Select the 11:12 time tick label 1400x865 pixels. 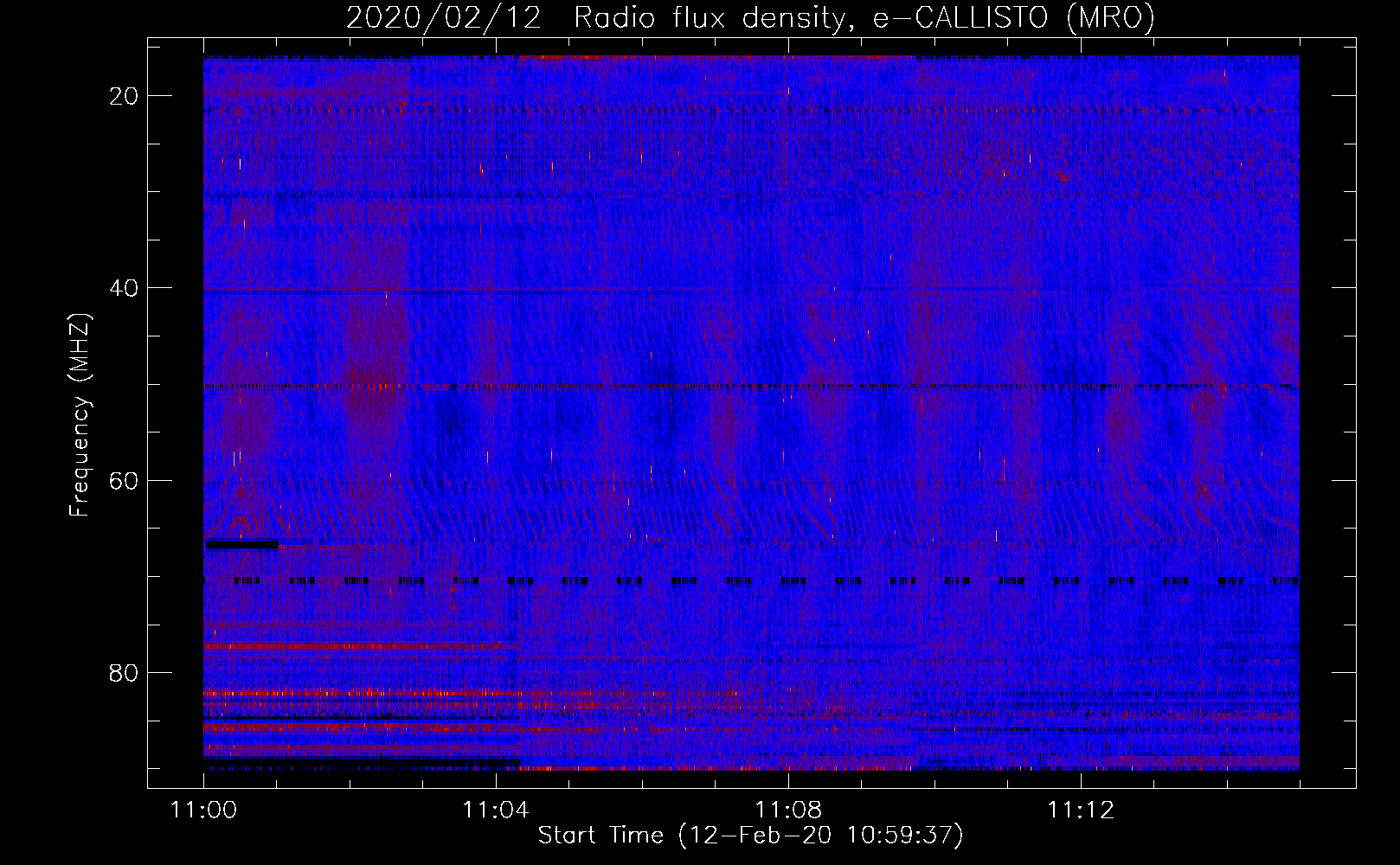tap(1081, 811)
